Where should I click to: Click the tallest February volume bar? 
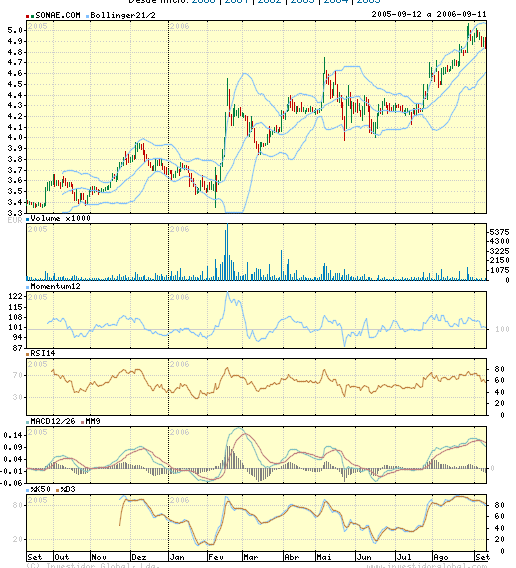click(227, 252)
